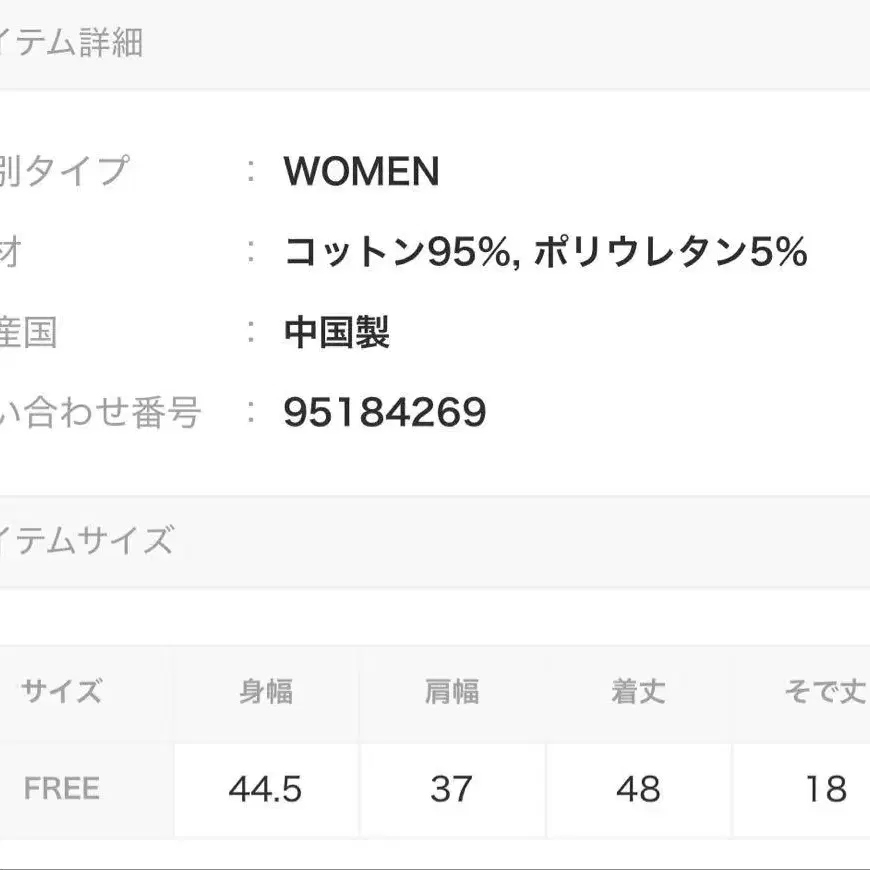Click the そで丈 column header
The image size is (870, 870).
click(x=824, y=691)
